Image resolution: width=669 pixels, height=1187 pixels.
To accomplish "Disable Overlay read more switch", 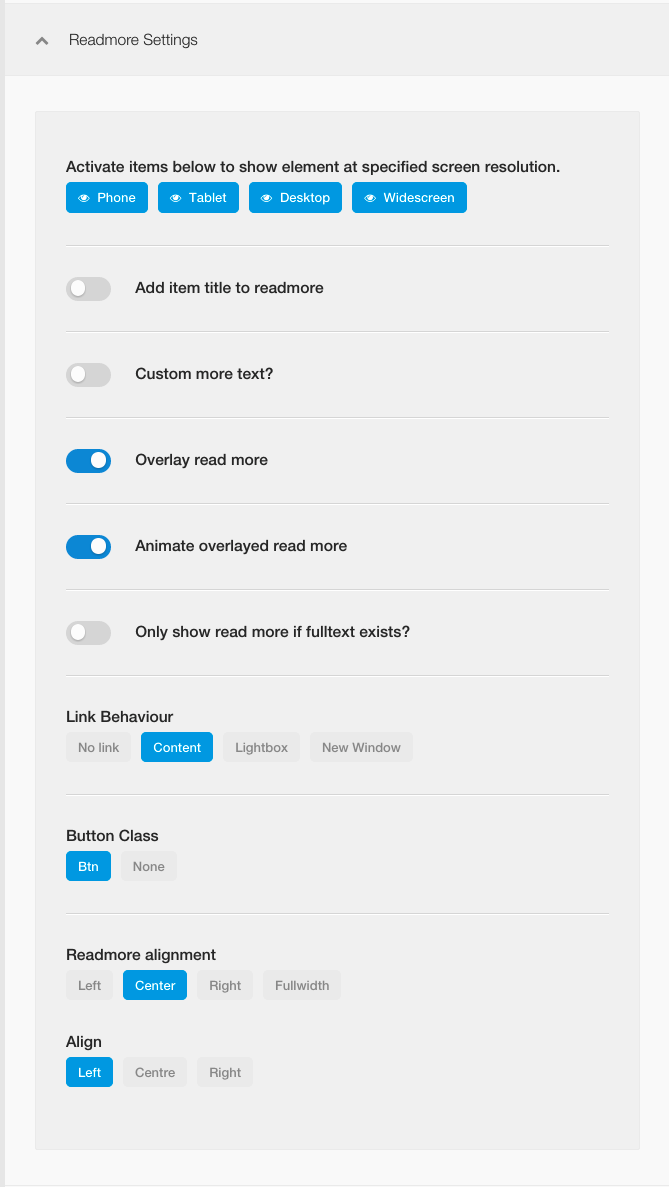I will [x=89, y=460].
